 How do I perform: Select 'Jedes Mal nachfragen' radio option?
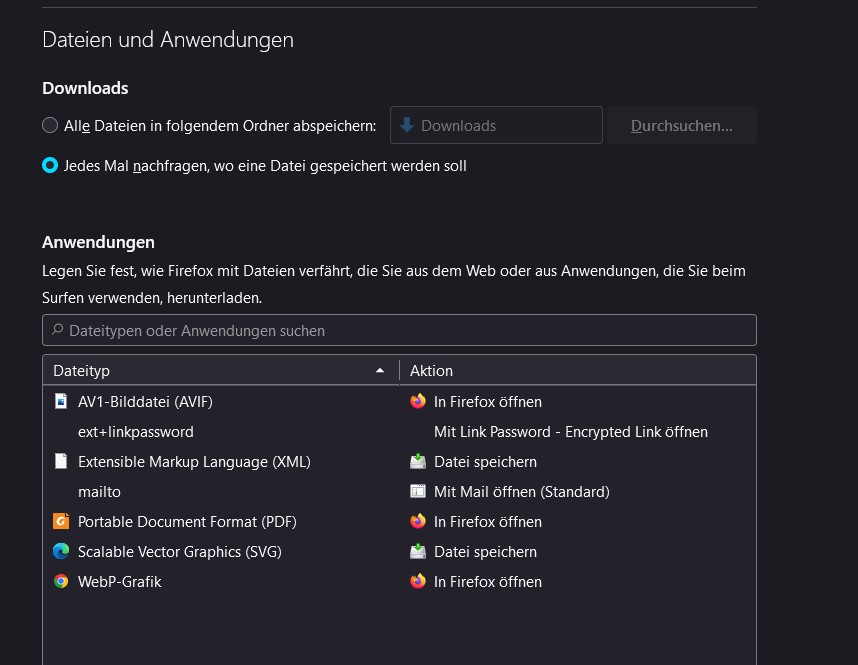pos(50,166)
